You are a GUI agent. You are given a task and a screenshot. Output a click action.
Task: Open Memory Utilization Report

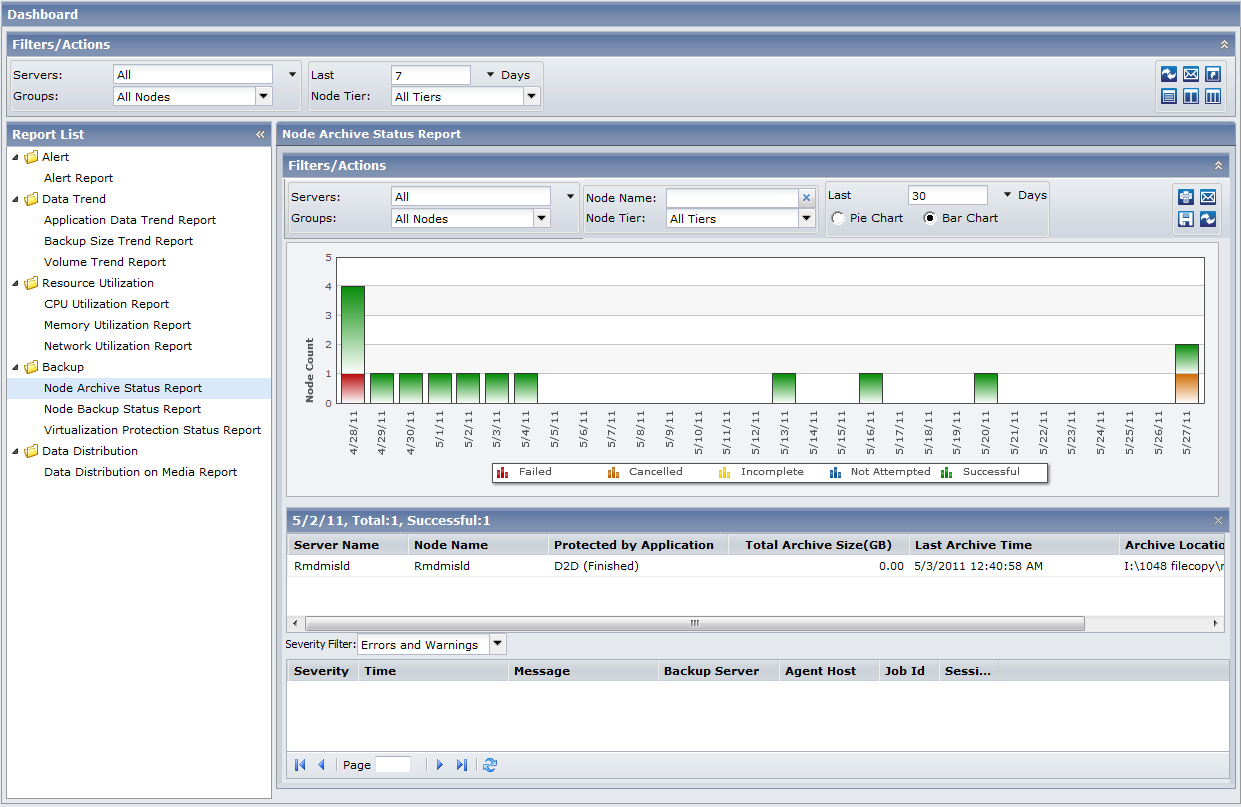(118, 325)
